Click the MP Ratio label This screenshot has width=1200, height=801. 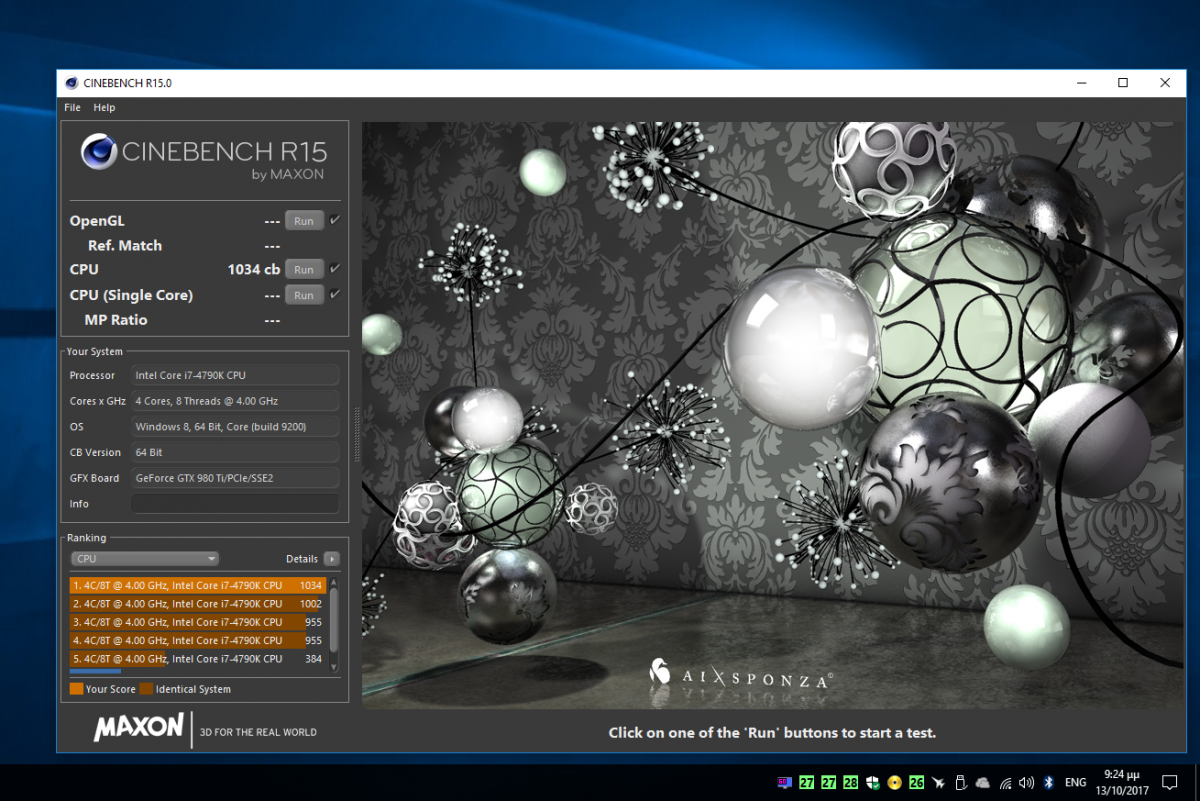coord(116,320)
